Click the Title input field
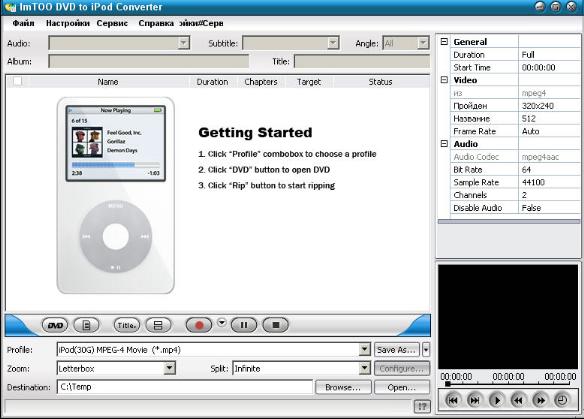584x419 pixels. (362, 61)
